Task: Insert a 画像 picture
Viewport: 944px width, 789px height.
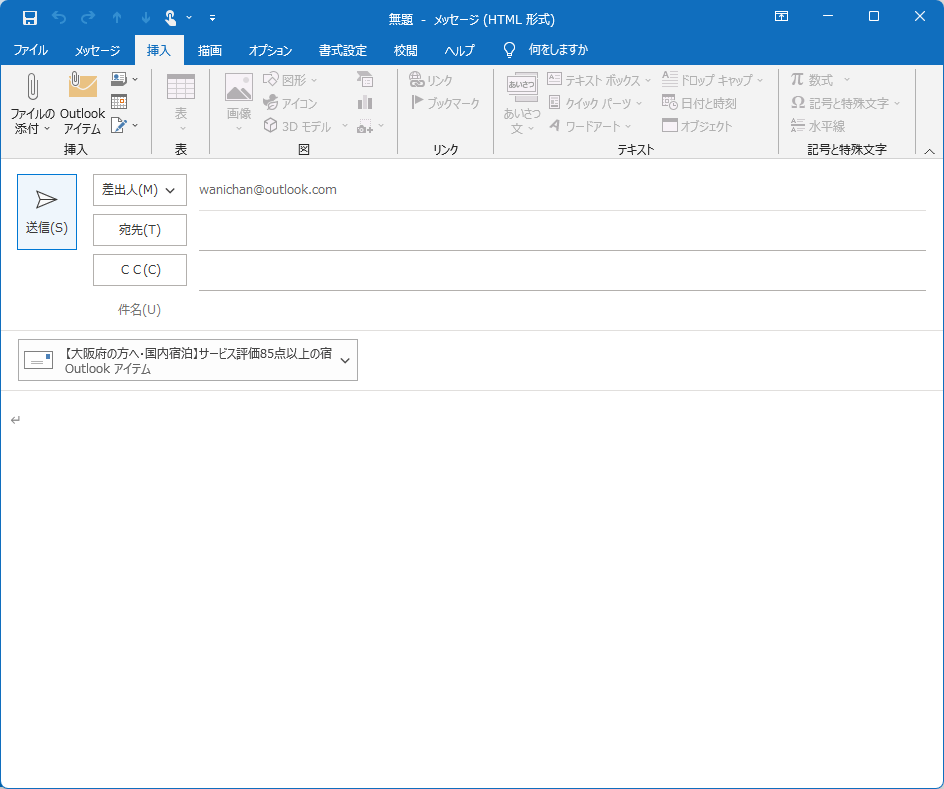Action: 238,104
